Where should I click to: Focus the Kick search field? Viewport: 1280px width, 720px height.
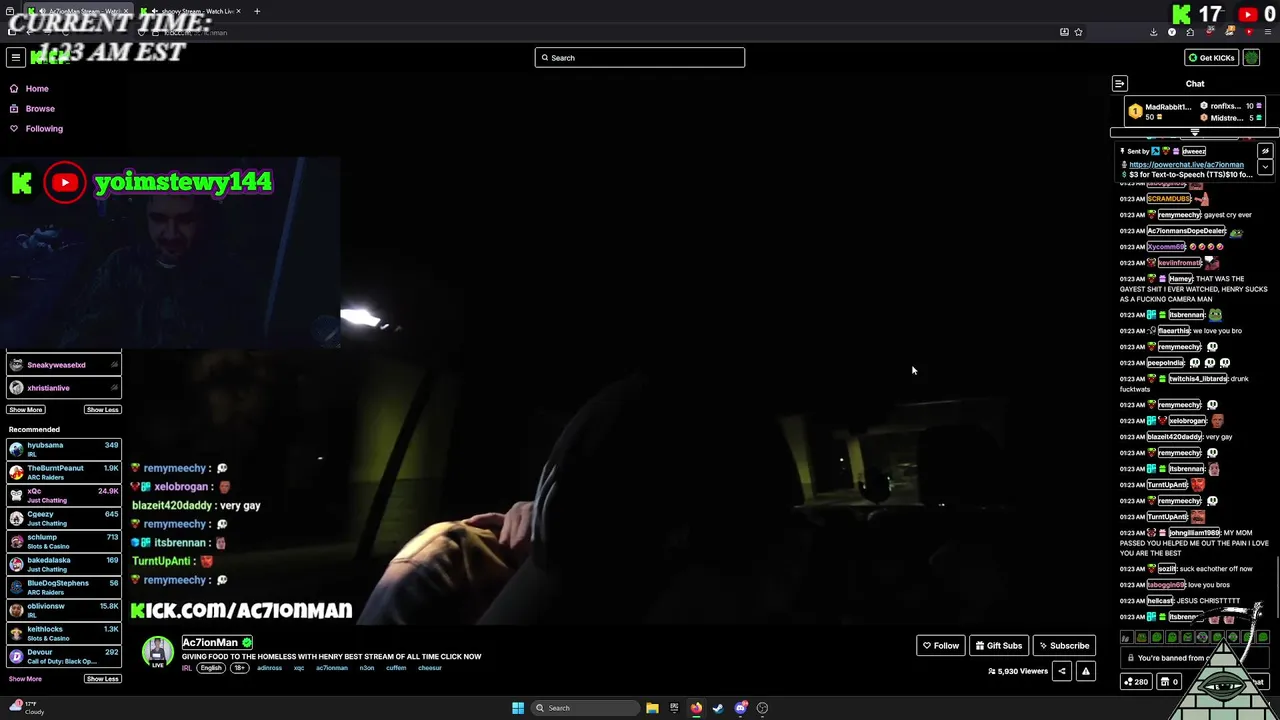pyautogui.click(x=640, y=58)
